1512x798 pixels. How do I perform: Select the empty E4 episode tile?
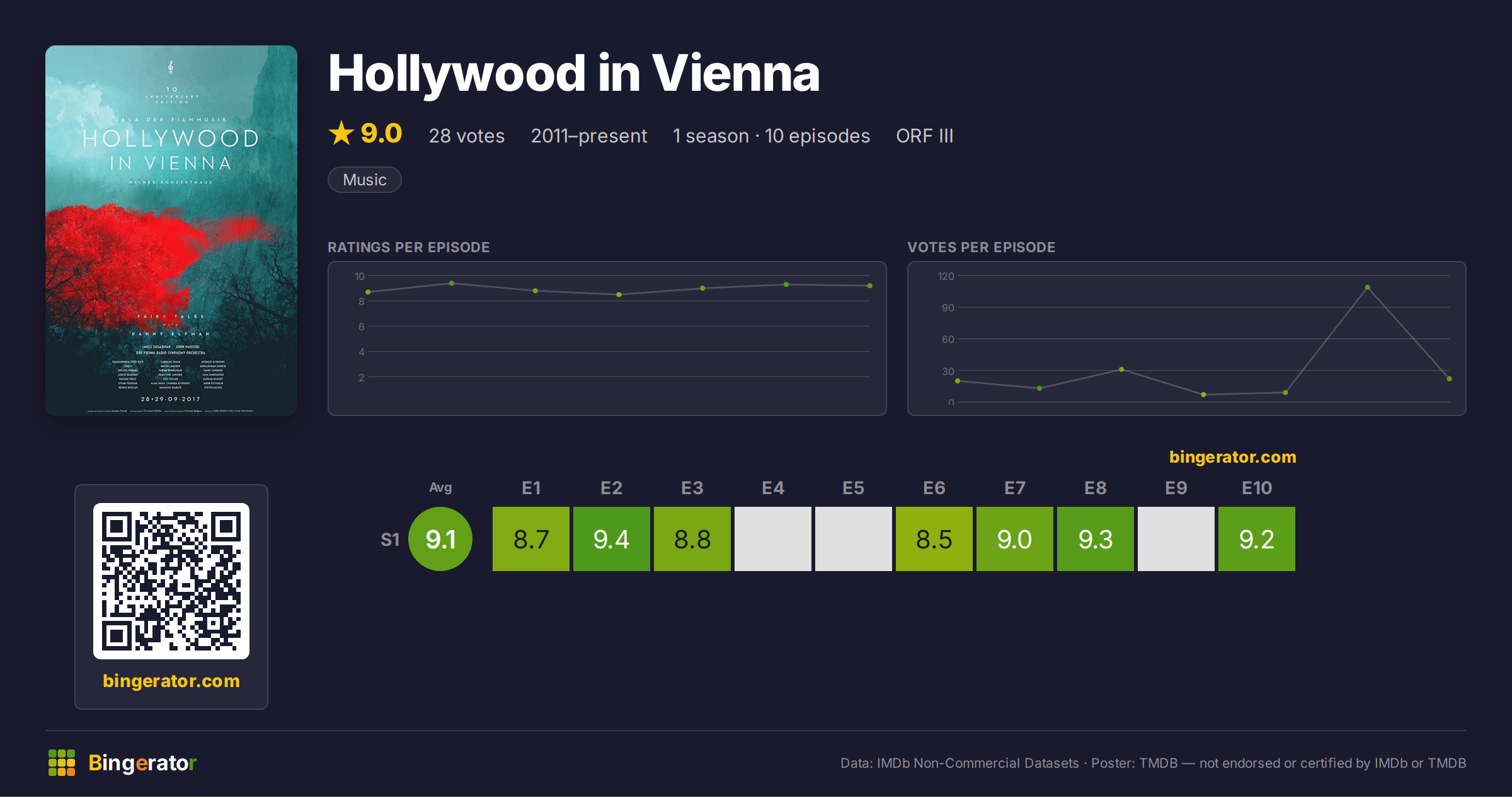773,539
